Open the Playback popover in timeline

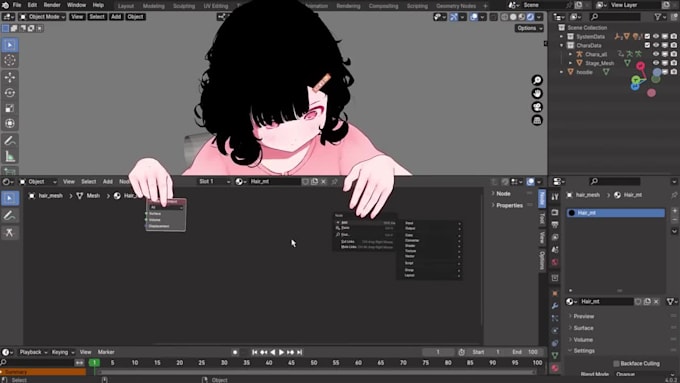click(x=33, y=352)
